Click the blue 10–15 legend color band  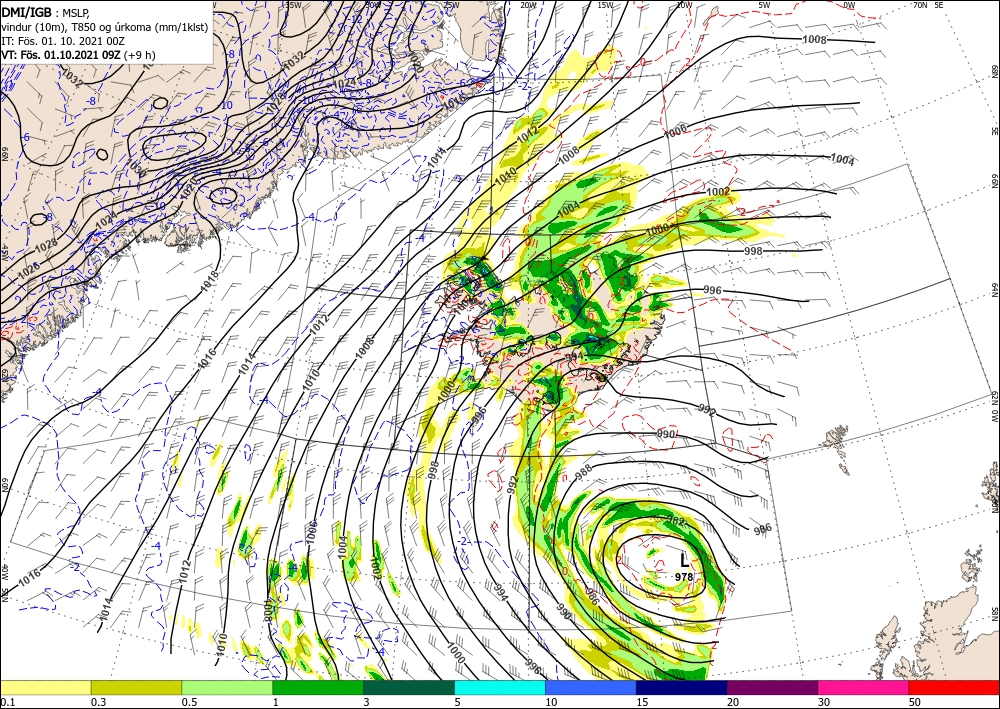[x=591, y=687]
